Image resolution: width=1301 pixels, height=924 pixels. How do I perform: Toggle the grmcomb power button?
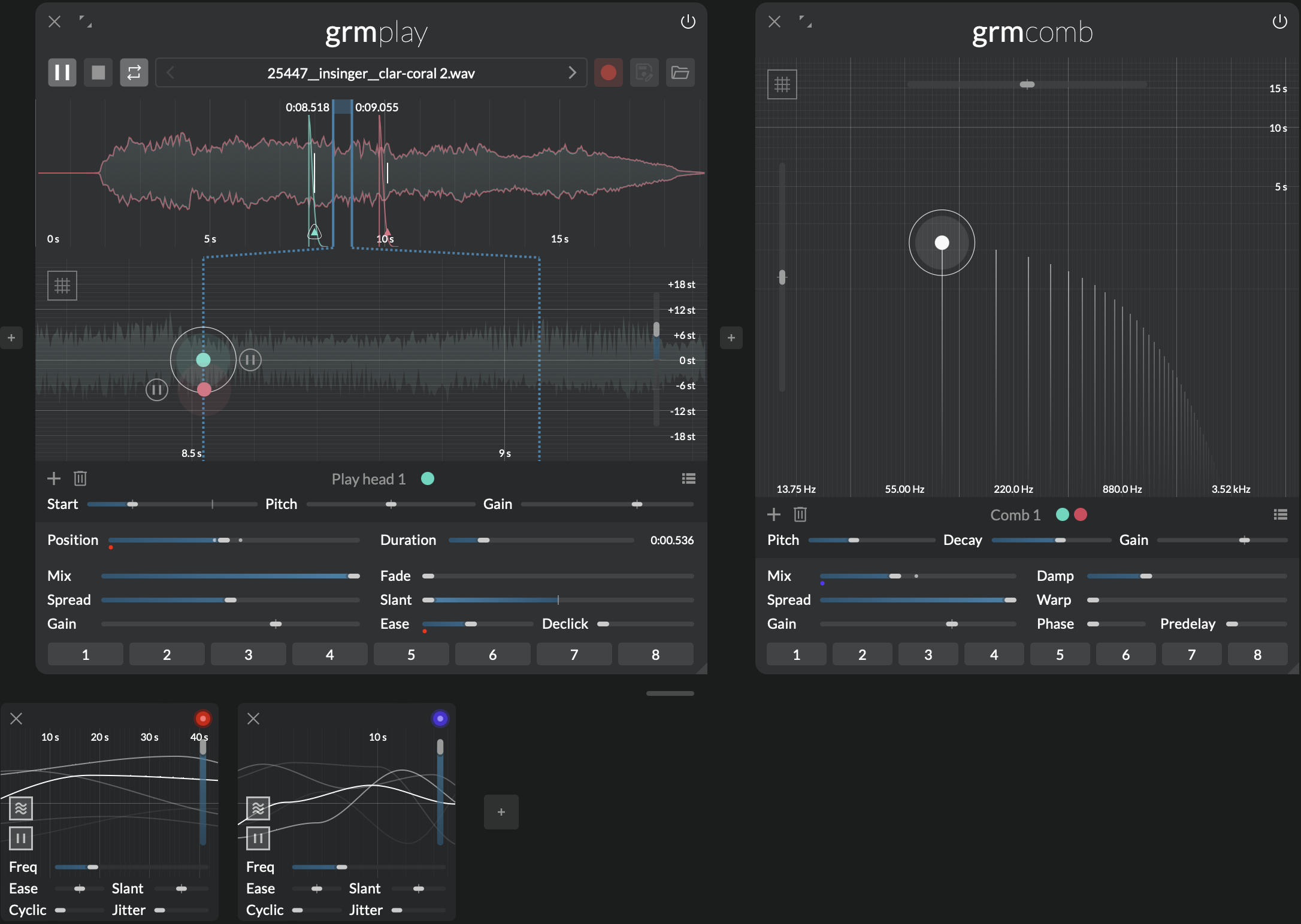(1279, 22)
